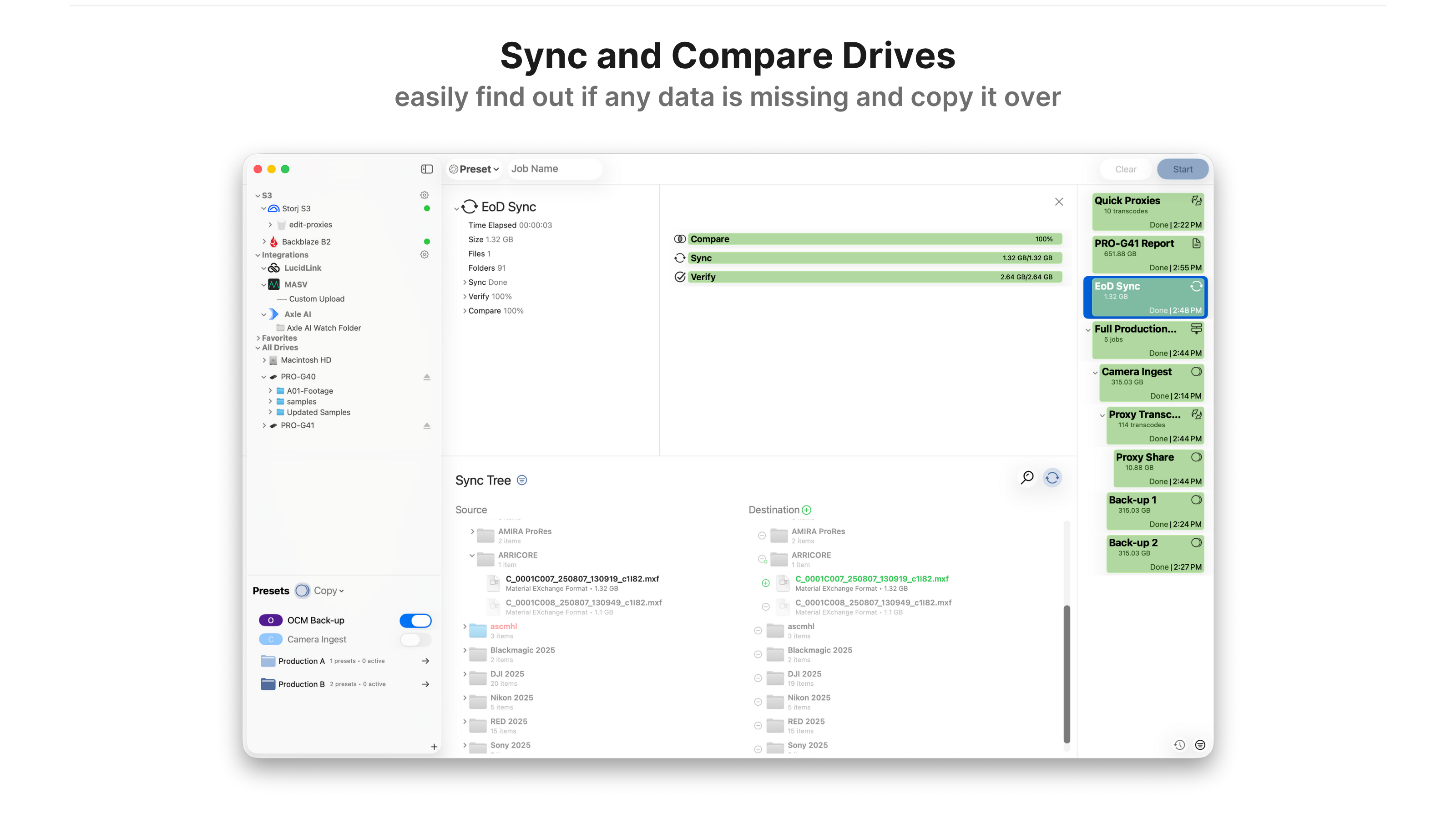
Task: Open the S3 settings gear
Action: pyautogui.click(x=425, y=195)
